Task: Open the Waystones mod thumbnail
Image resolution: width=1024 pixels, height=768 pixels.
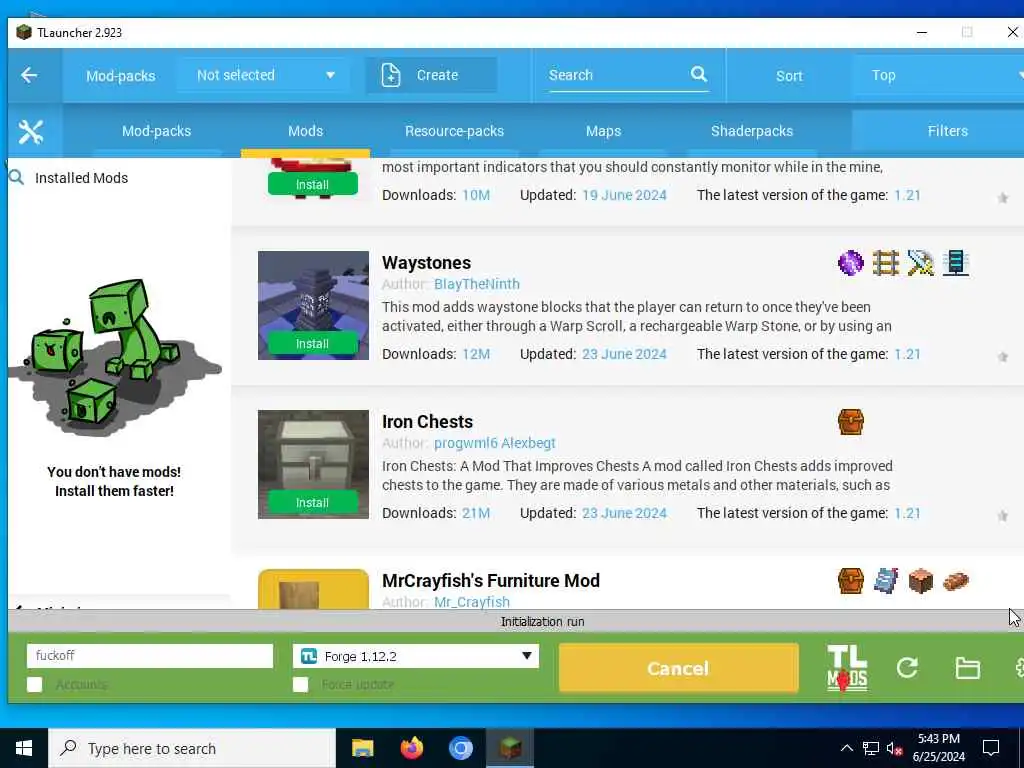Action: pyautogui.click(x=313, y=305)
